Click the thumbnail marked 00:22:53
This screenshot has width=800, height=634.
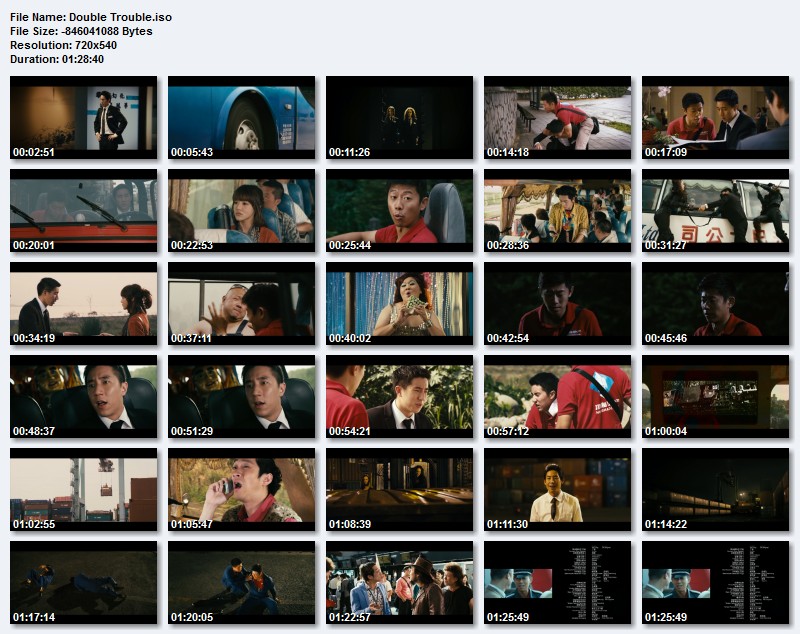click(241, 211)
